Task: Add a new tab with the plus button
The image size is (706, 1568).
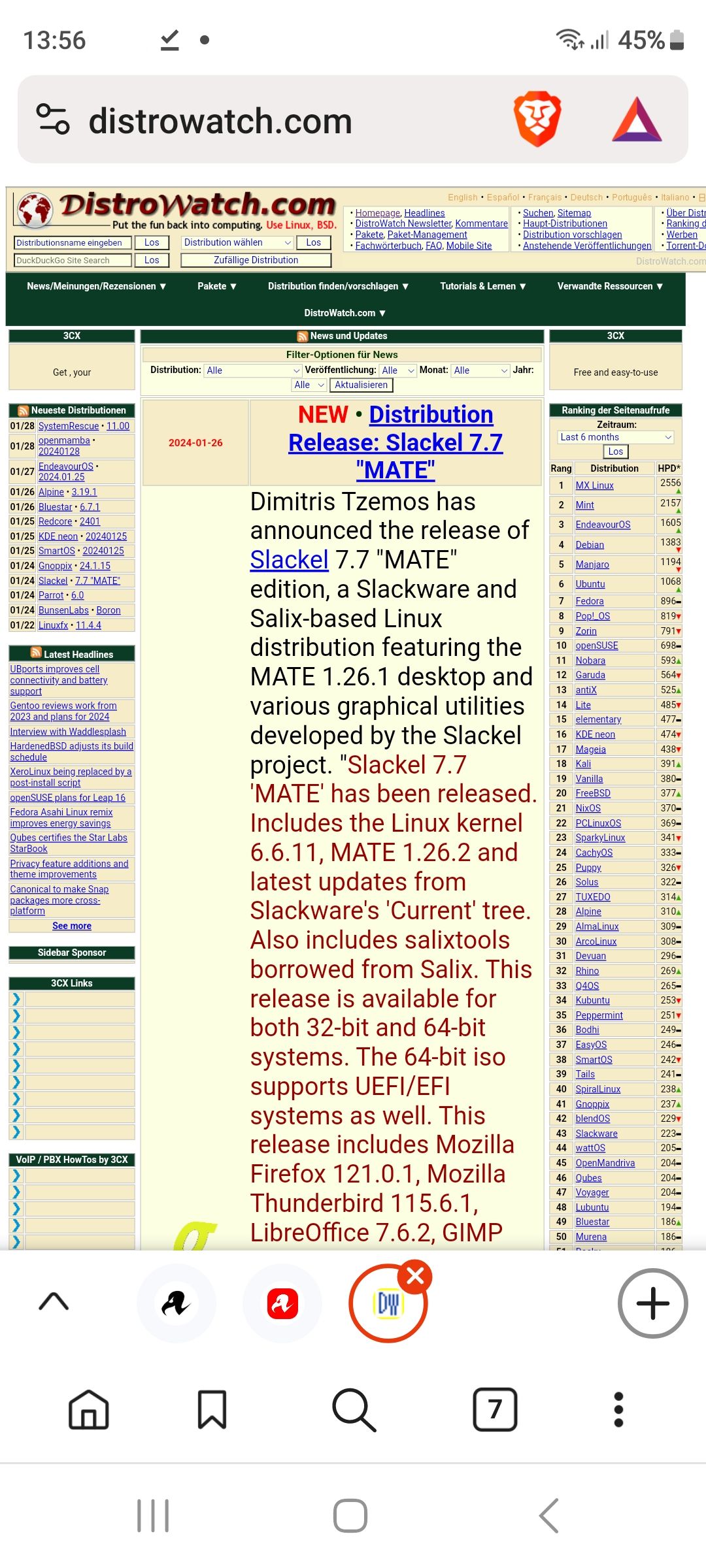Action: point(652,1303)
